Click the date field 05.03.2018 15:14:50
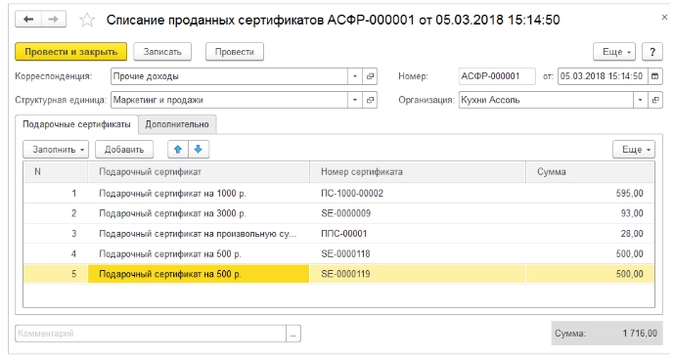 pyautogui.click(x=603, y=76)
